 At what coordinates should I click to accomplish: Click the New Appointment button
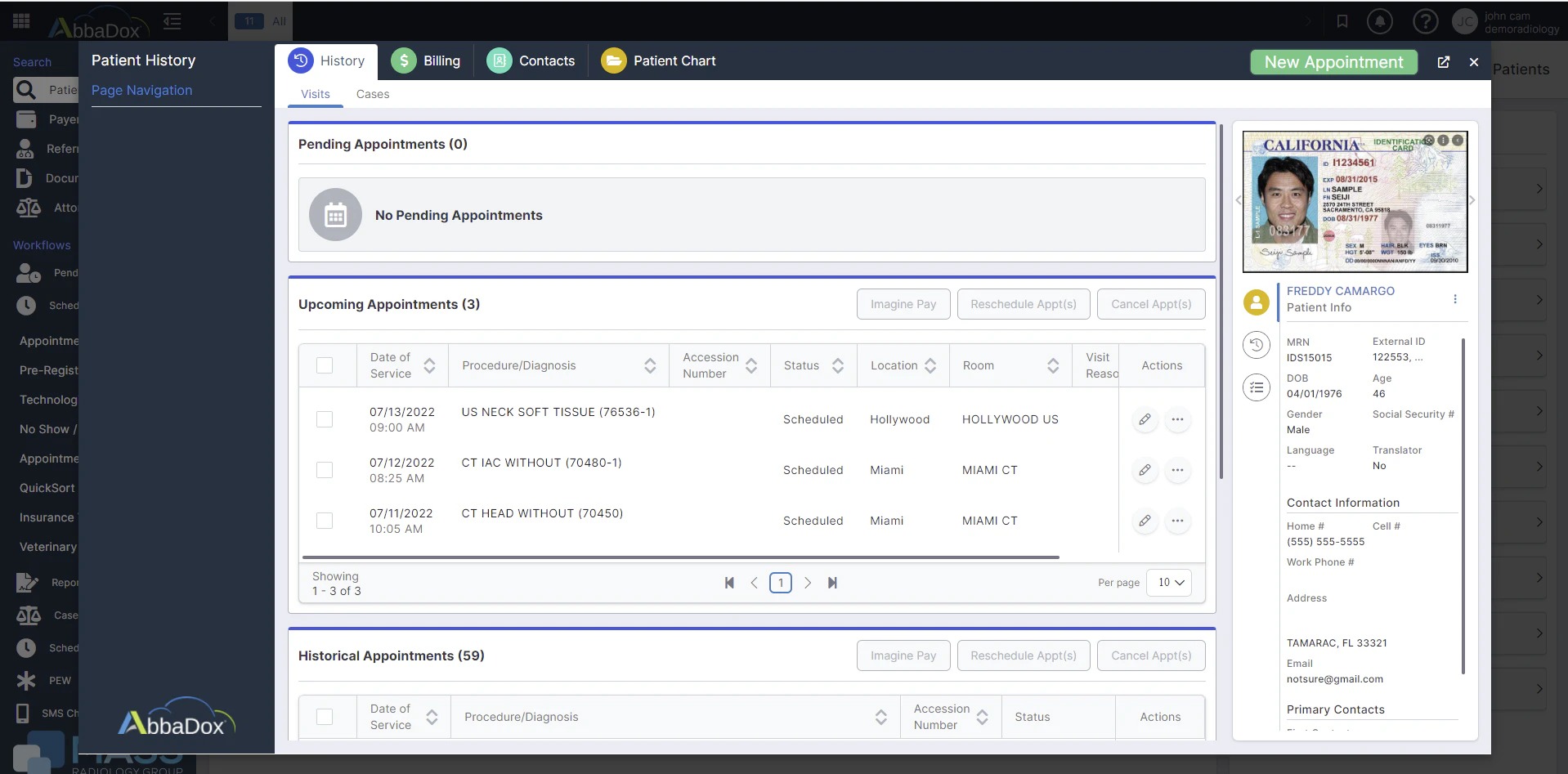[x=1333, y=61]
